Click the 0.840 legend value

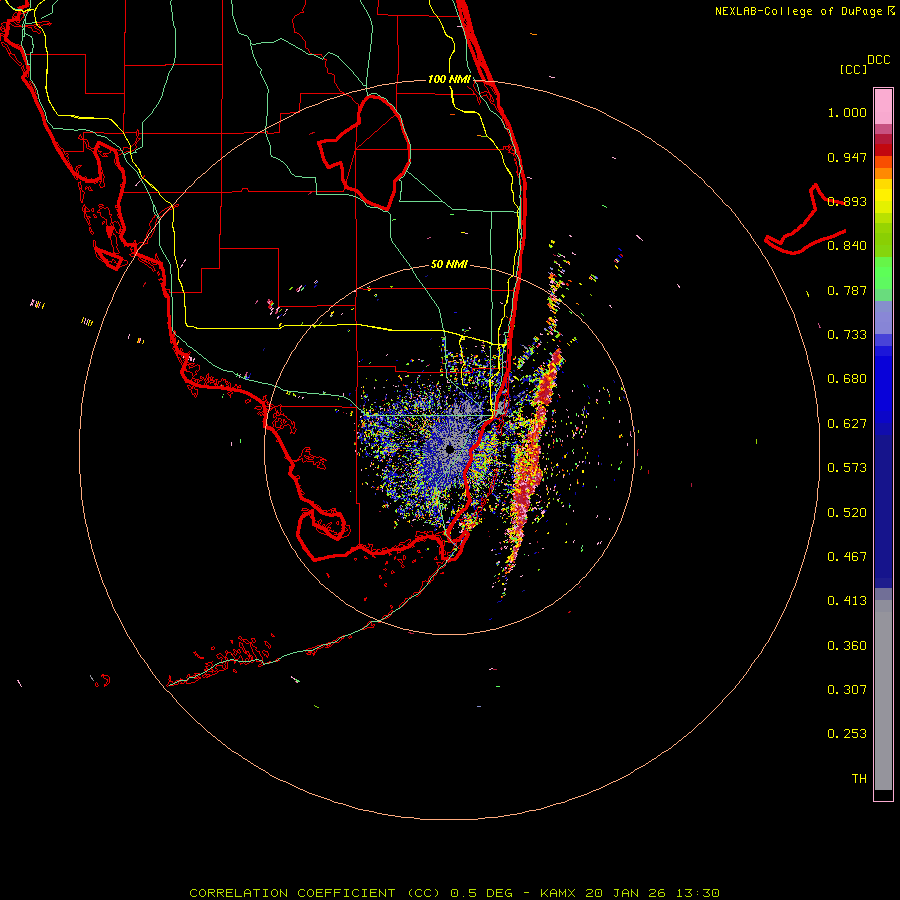847,246
